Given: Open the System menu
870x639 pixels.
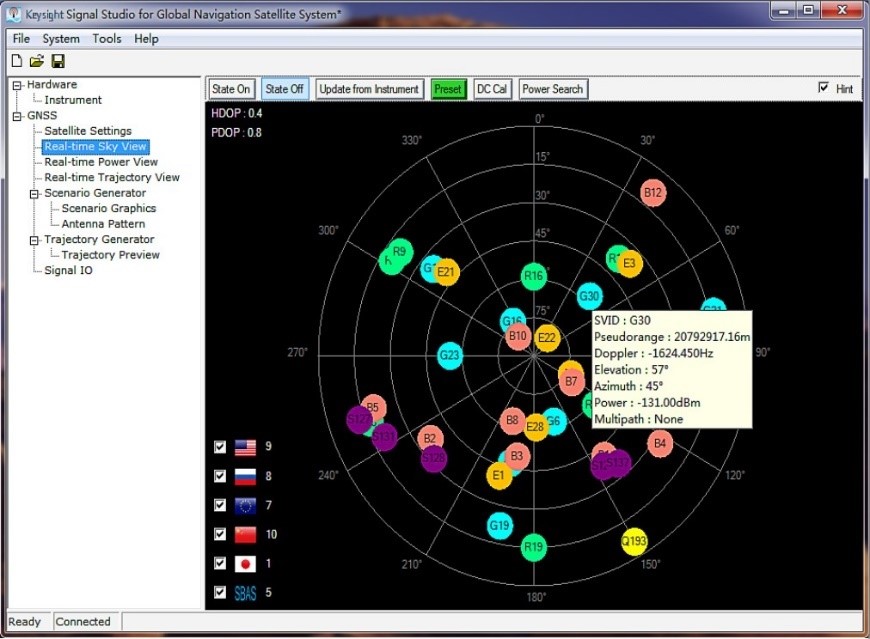Looking at the screenshot, I should tap(60, 39).
